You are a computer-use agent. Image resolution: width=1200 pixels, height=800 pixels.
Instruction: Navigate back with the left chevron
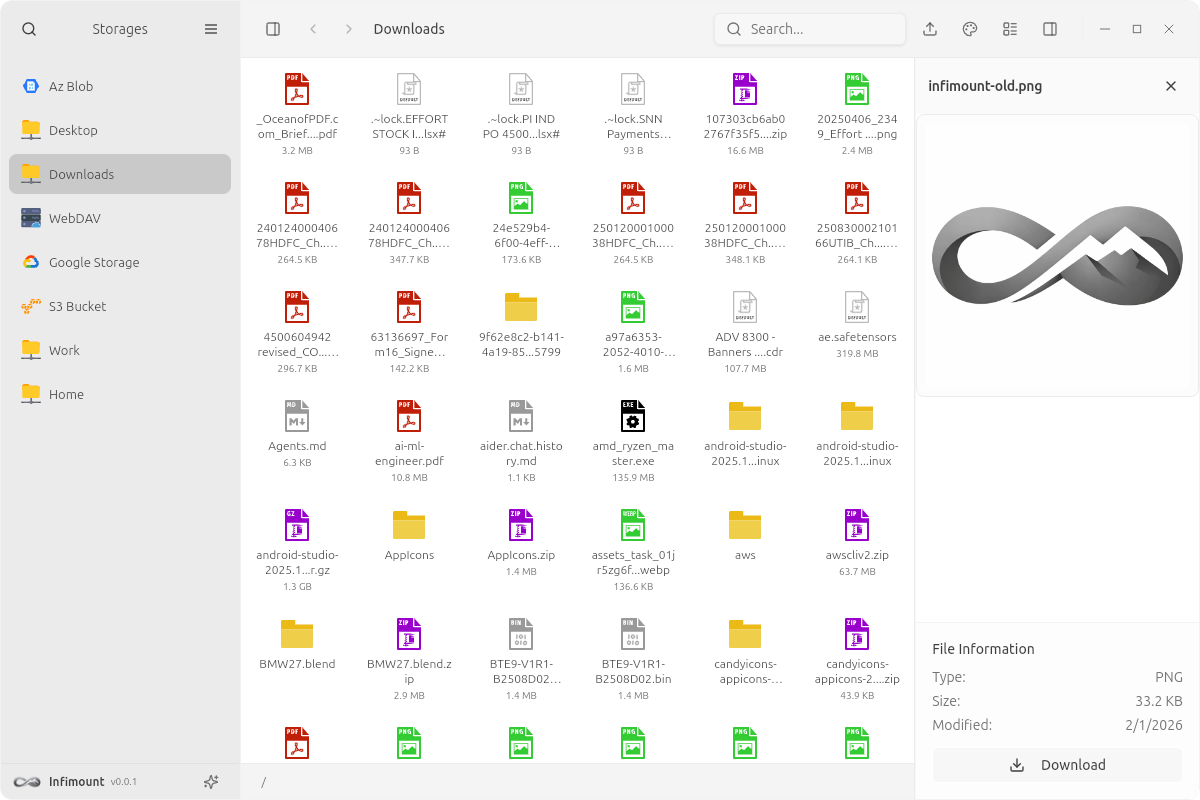coord(313,29)
